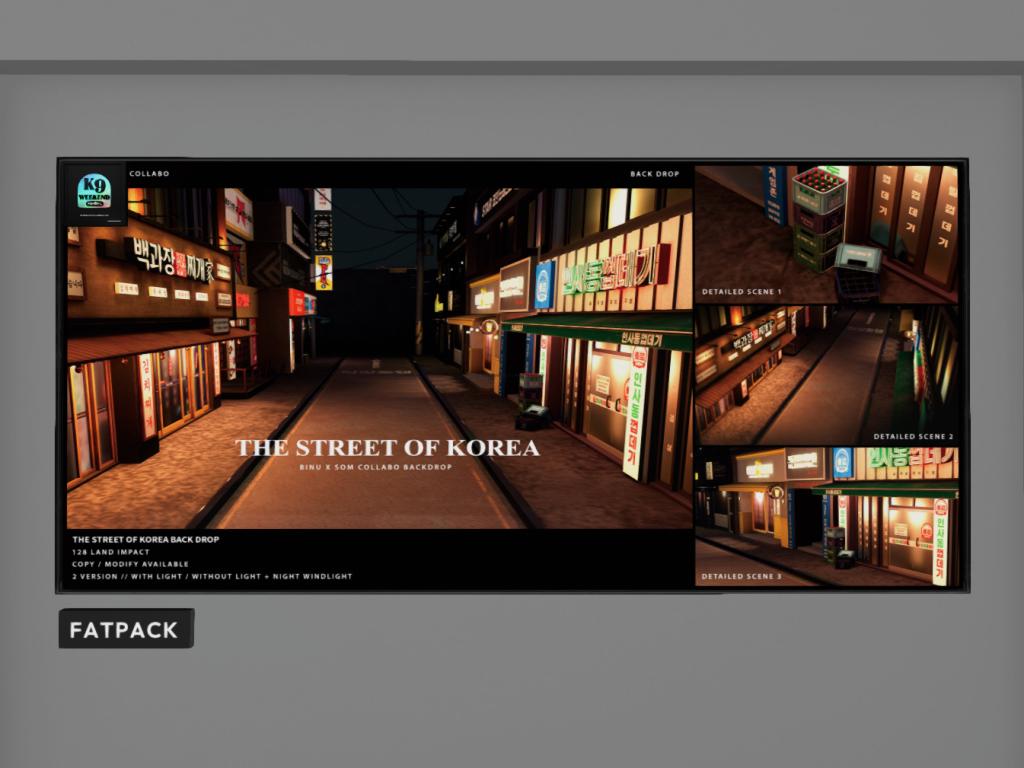Click "THE STREET OF KOREA" title text
The width and height of the screenshot is (1024, 768).
pyautogui.click(x=387, y=448)
